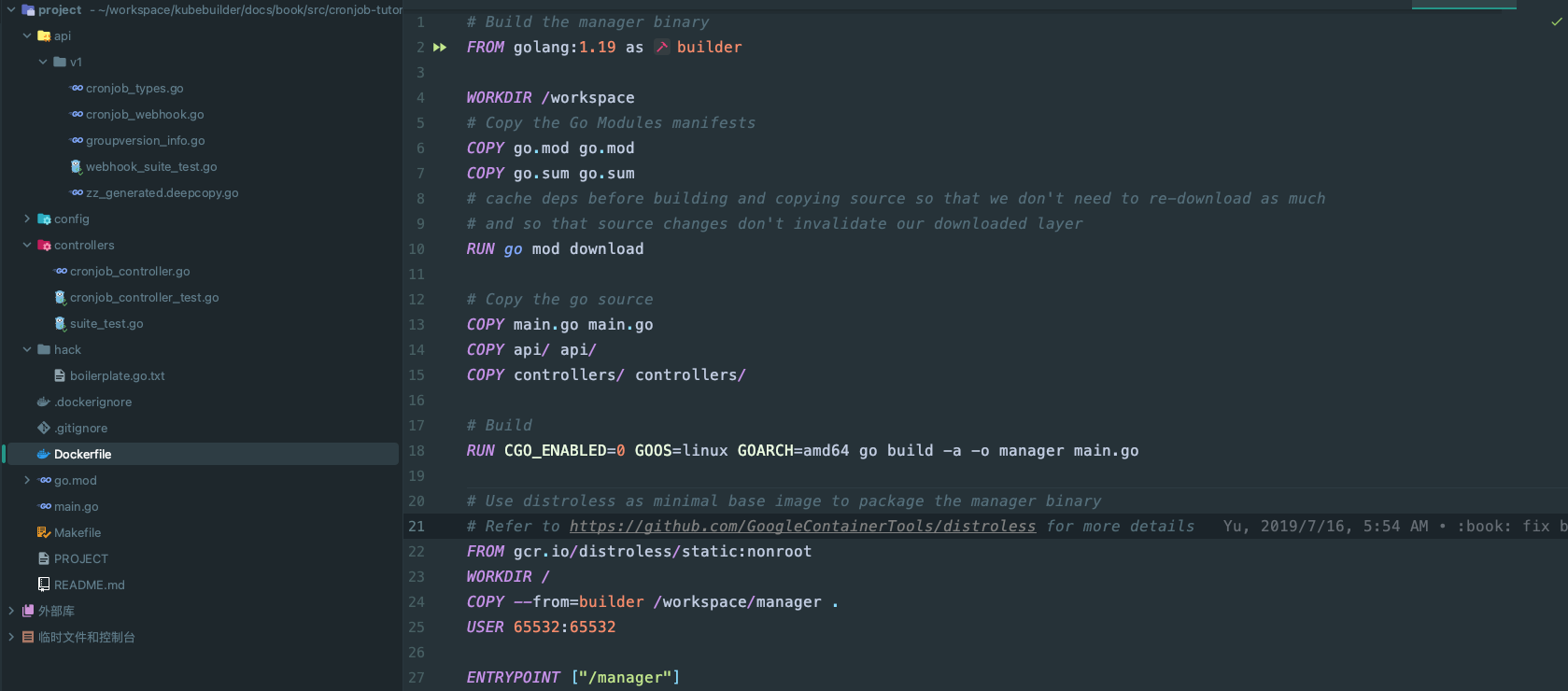This screenshot has width=1568, height=691.
Task: Click the Makefile file icon
Action: (44, 532)
